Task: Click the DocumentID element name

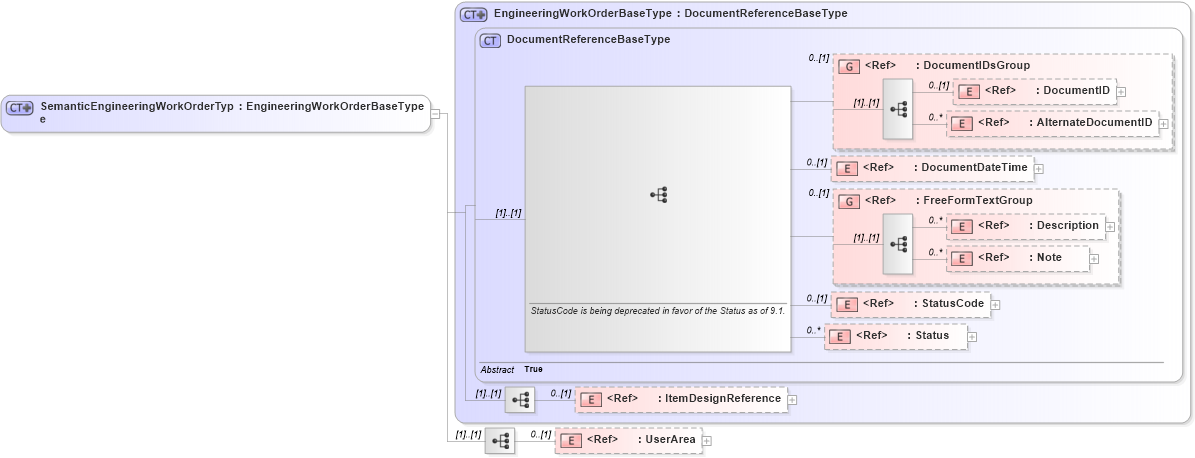Action: [1076, 91]
